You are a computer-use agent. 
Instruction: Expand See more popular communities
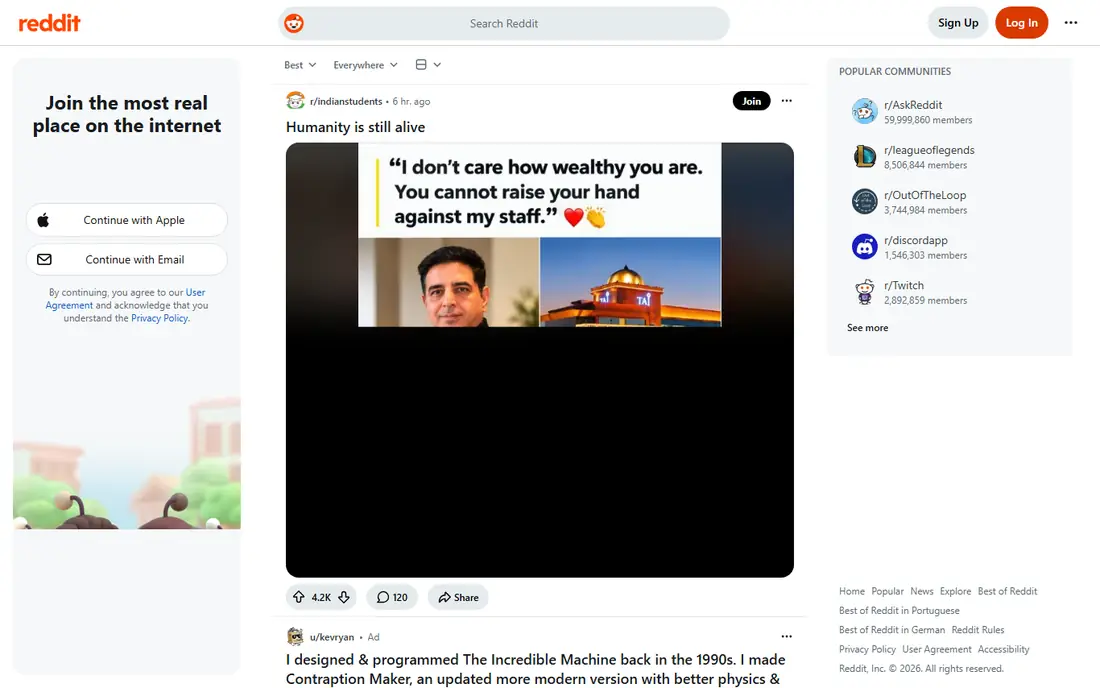pyautogui.click(x=867, y=328)
